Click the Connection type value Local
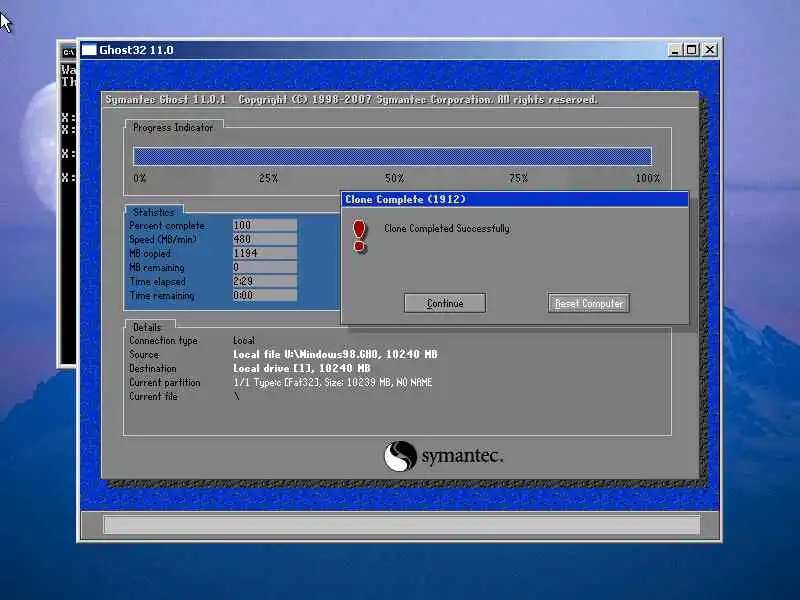Viewport: 800px width, 600px height. 244,340
